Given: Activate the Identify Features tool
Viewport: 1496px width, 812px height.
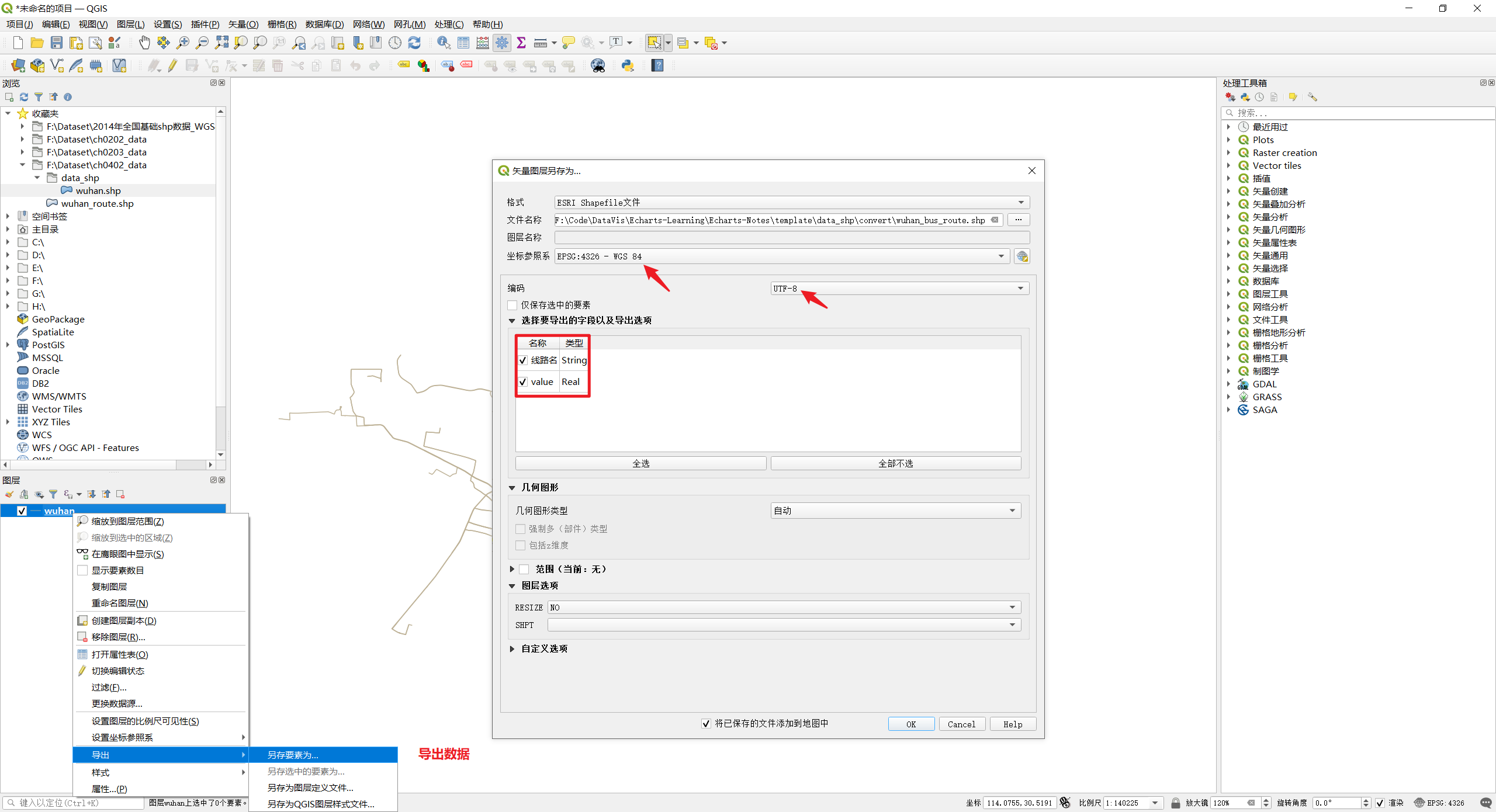Looking at the screenshot, I should [444, 43].
